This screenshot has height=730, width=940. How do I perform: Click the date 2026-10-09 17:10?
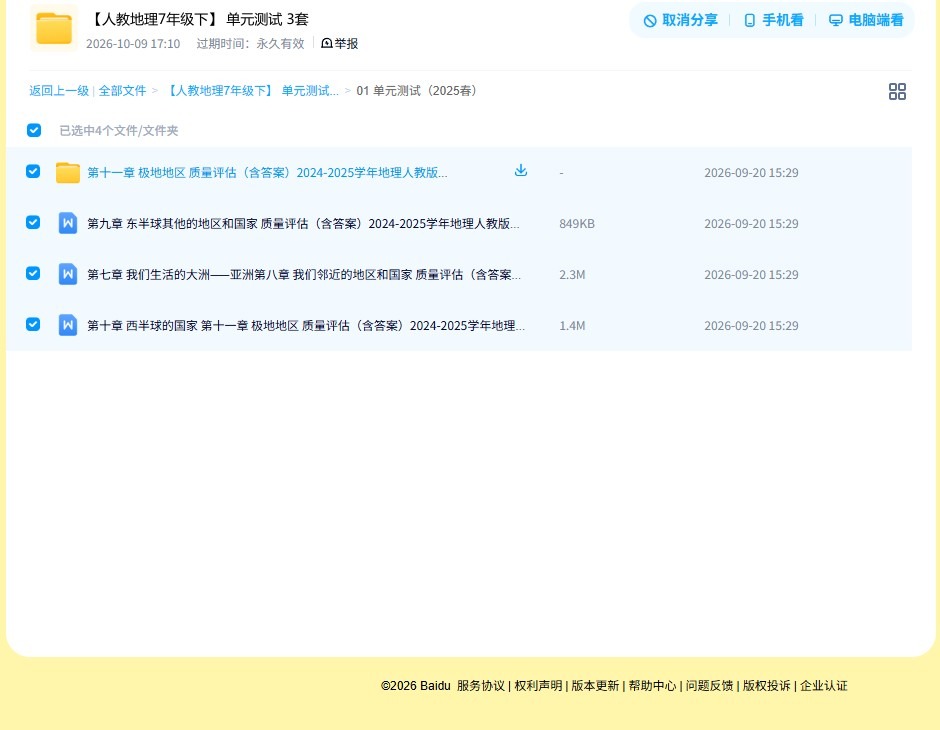[x=133, y=44]
